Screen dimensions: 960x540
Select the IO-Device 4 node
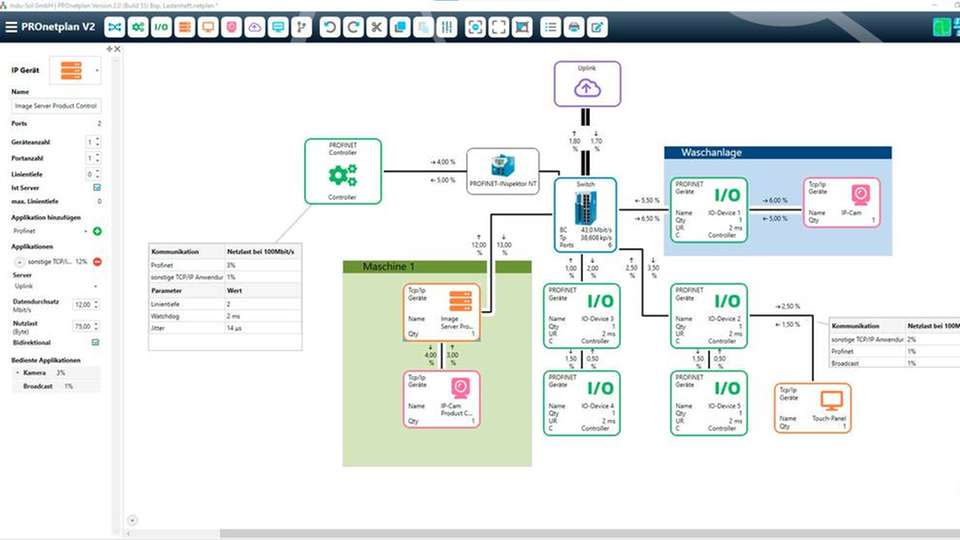tap(582, 403)
